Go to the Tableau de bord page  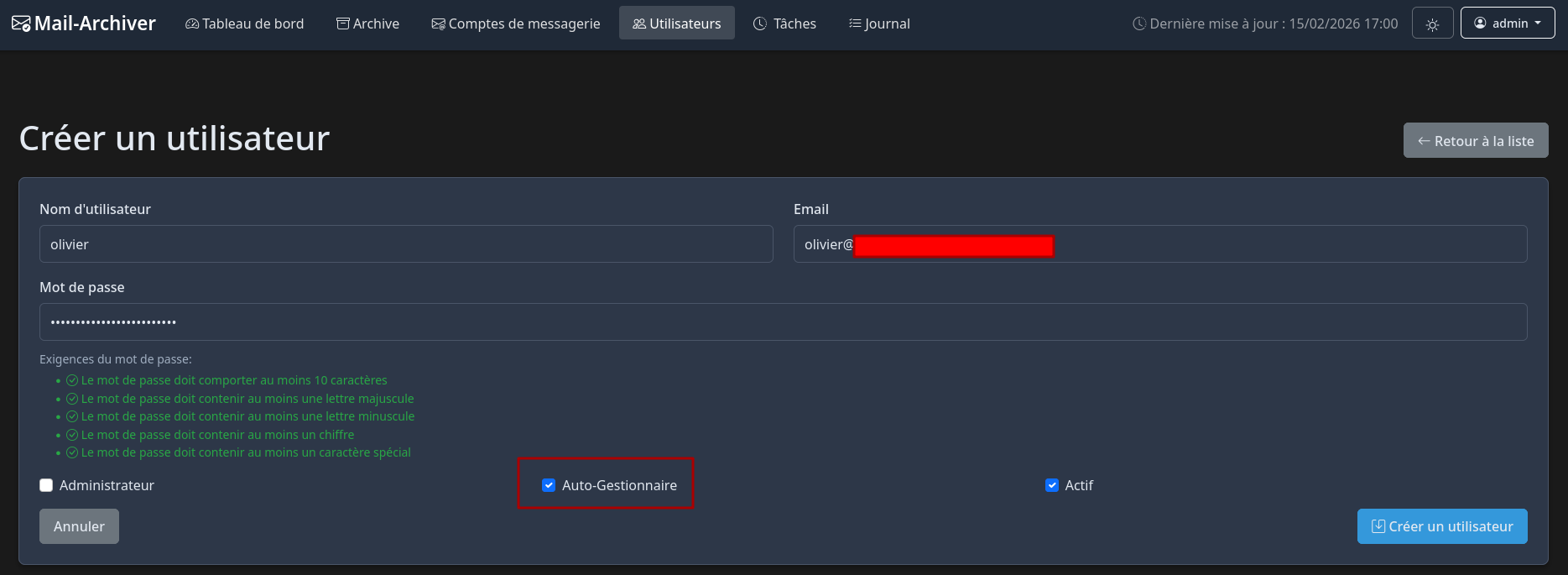pos(253,24)
